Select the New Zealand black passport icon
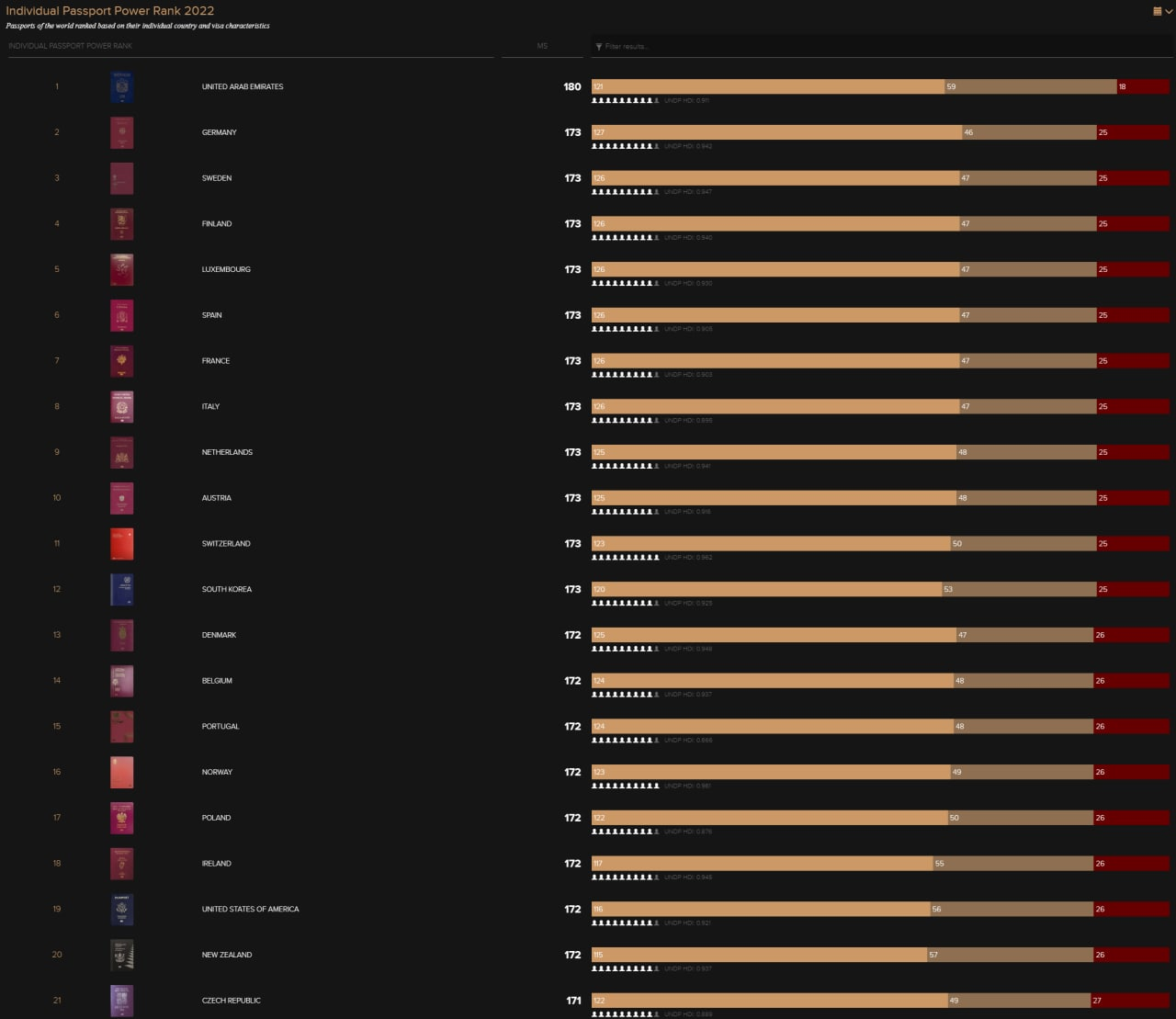Viewport: 1176px width, 1019px height. click(121, 956)
